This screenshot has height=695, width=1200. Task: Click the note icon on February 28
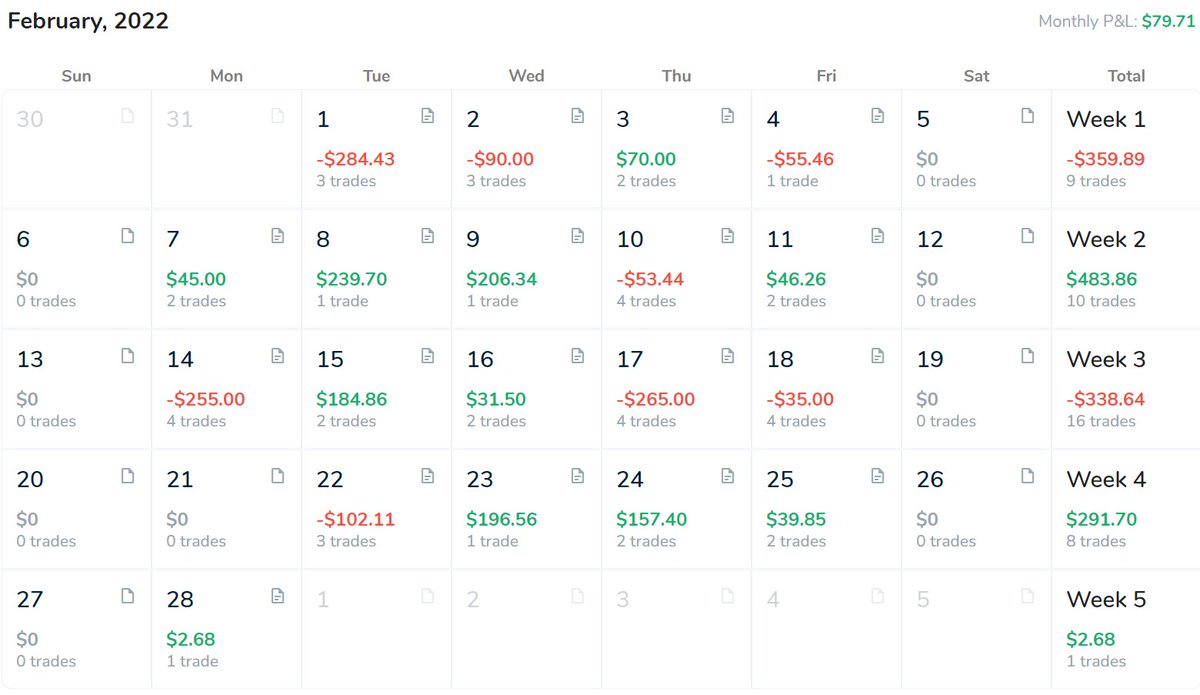[277, 596]
